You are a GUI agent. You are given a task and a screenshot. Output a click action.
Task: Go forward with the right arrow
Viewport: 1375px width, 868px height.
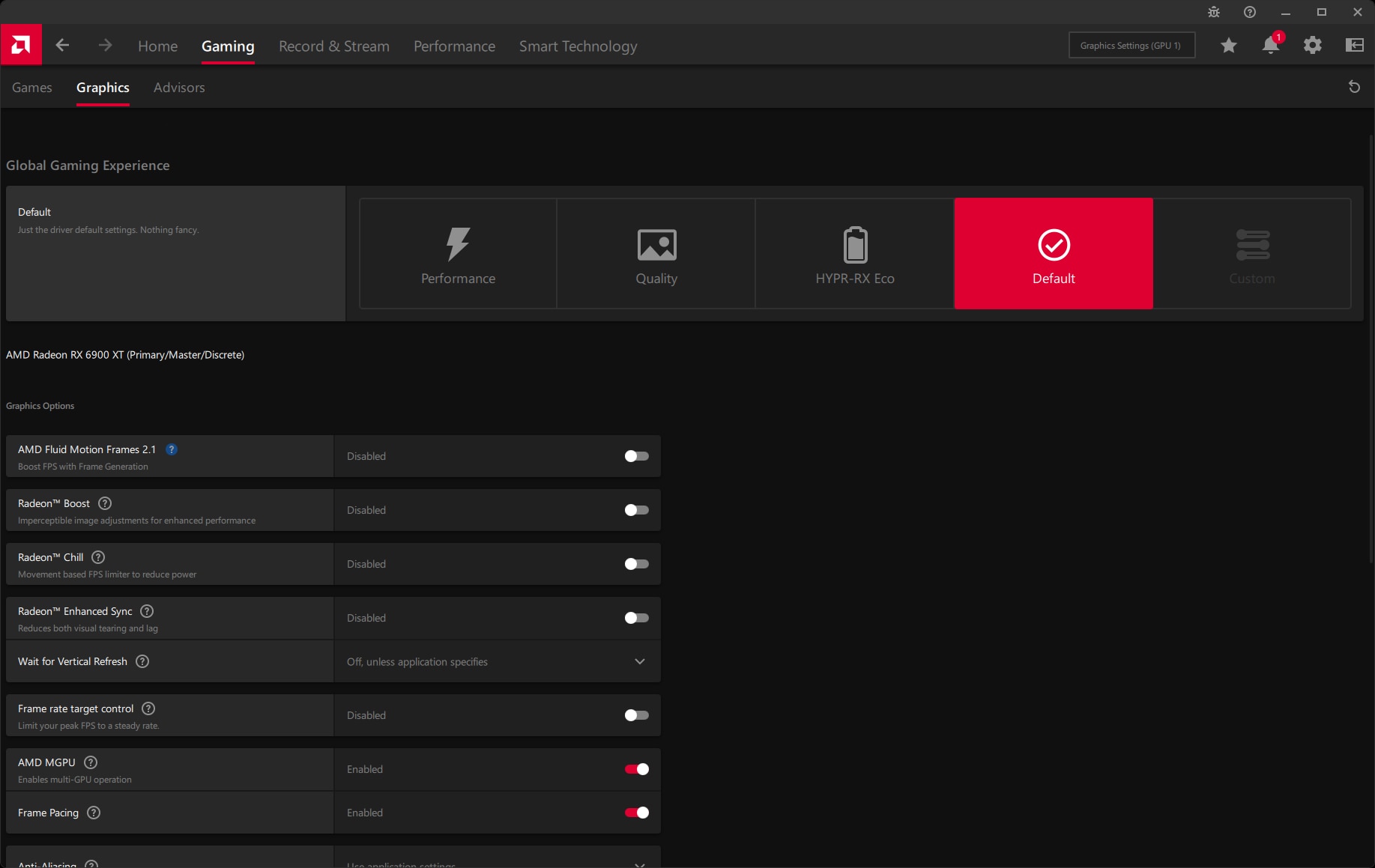click(x=105, y=46)
